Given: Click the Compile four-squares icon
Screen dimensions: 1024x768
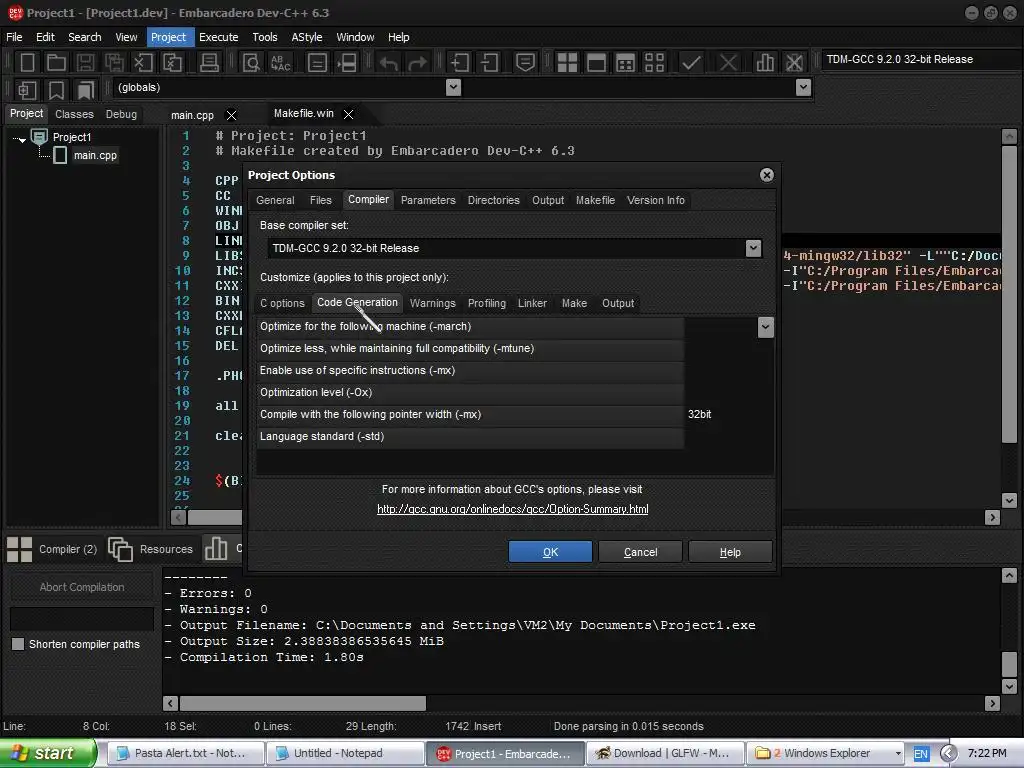Looking at the screenshot, I should point(567,63).
